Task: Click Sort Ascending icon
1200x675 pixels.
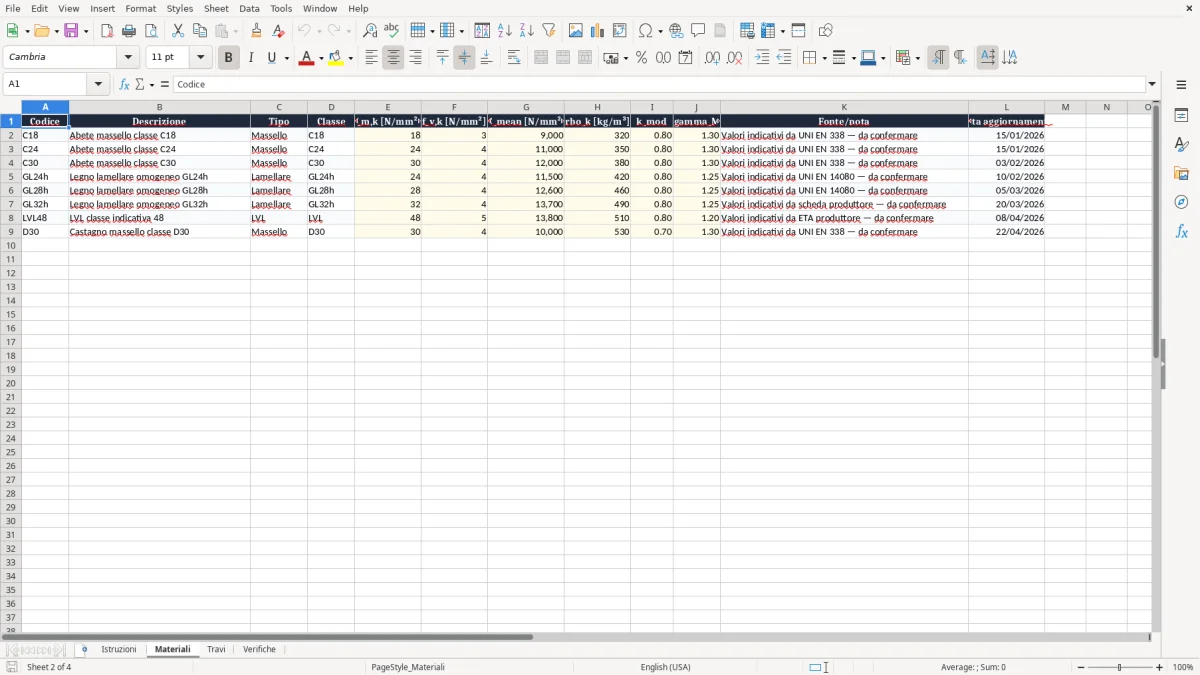Action: click(x=504, y=31)
